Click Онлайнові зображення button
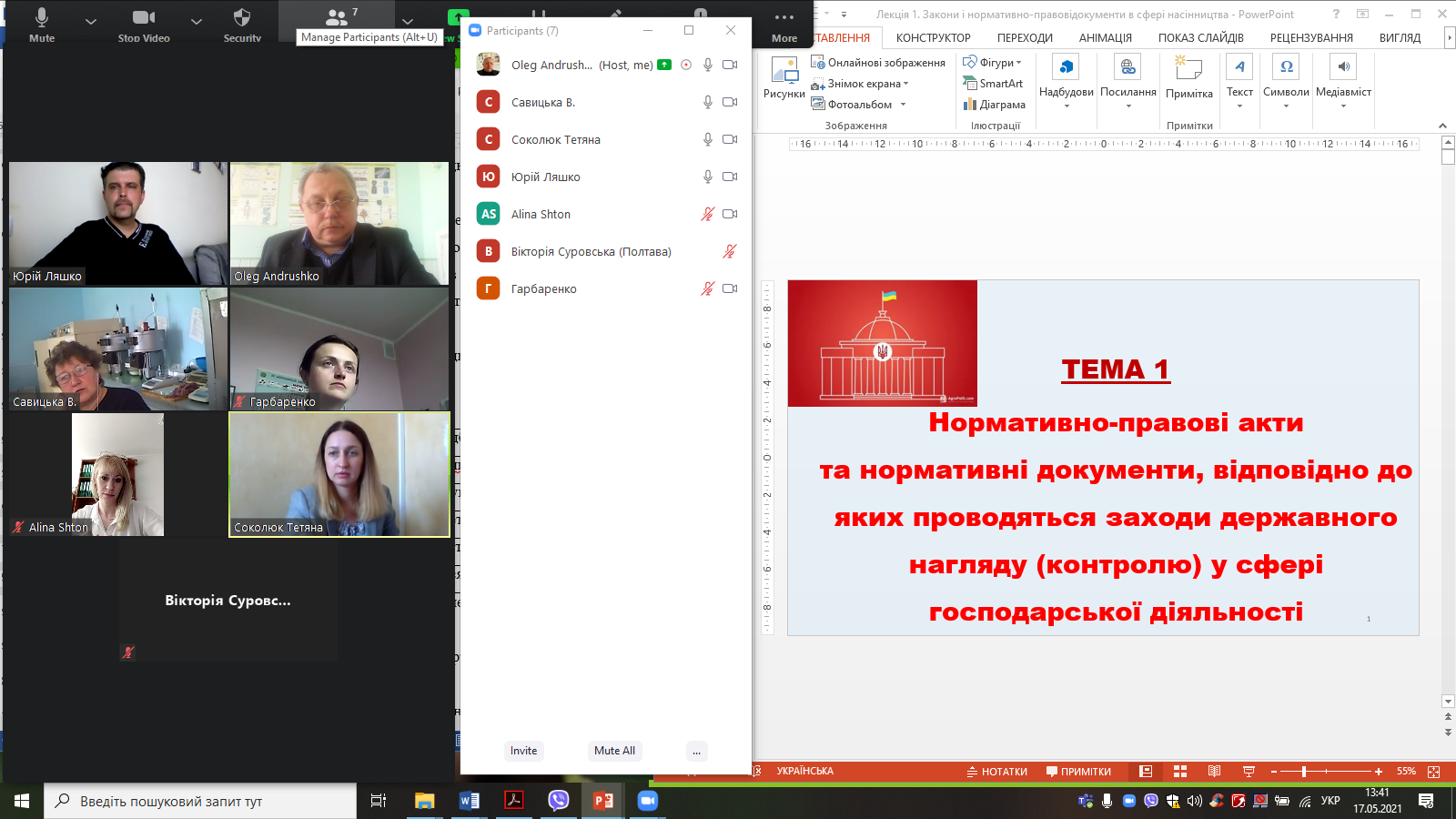The height and width of the screenshot is (819, 1456). pos(878,63)
